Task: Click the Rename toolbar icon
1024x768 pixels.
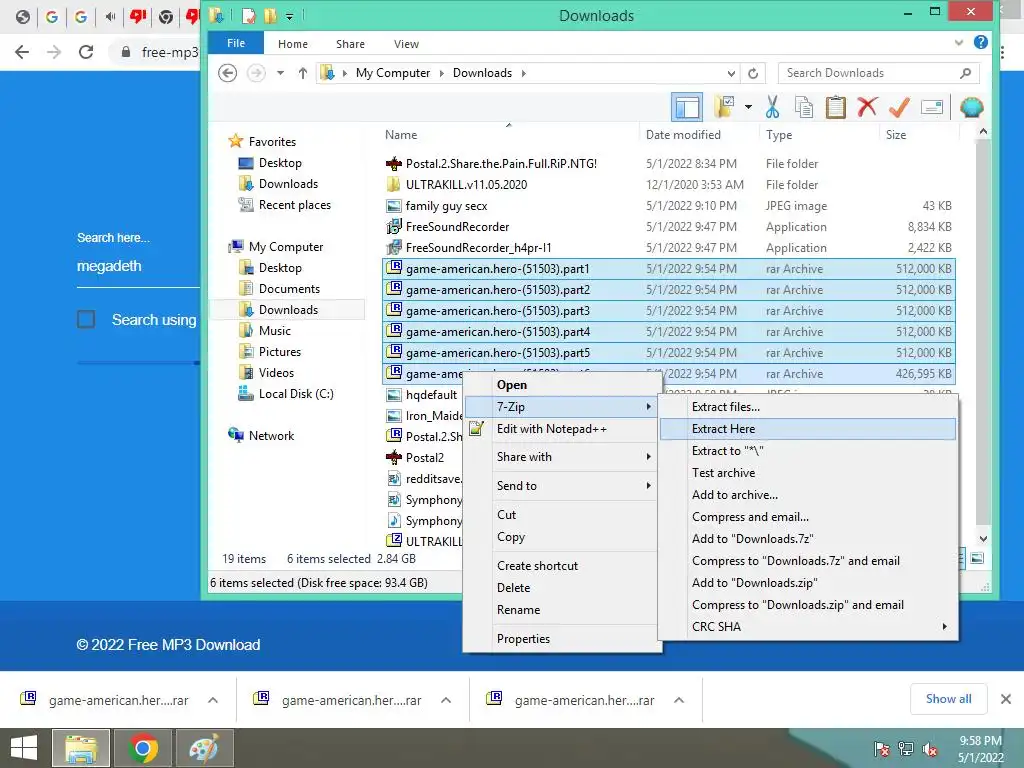Action: coord(932,107)
